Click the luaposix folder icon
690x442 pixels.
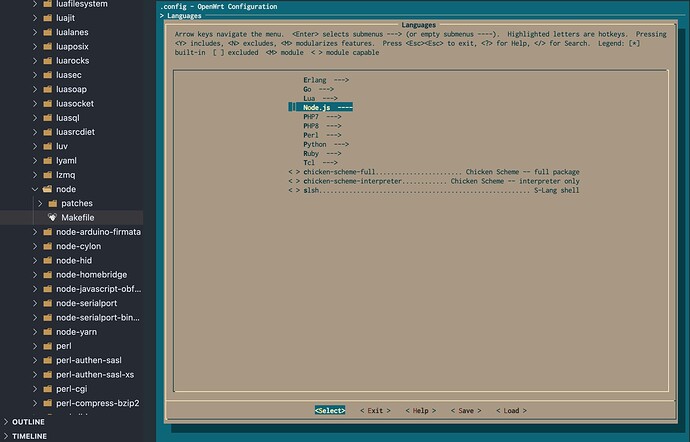[x=48, y=47]
